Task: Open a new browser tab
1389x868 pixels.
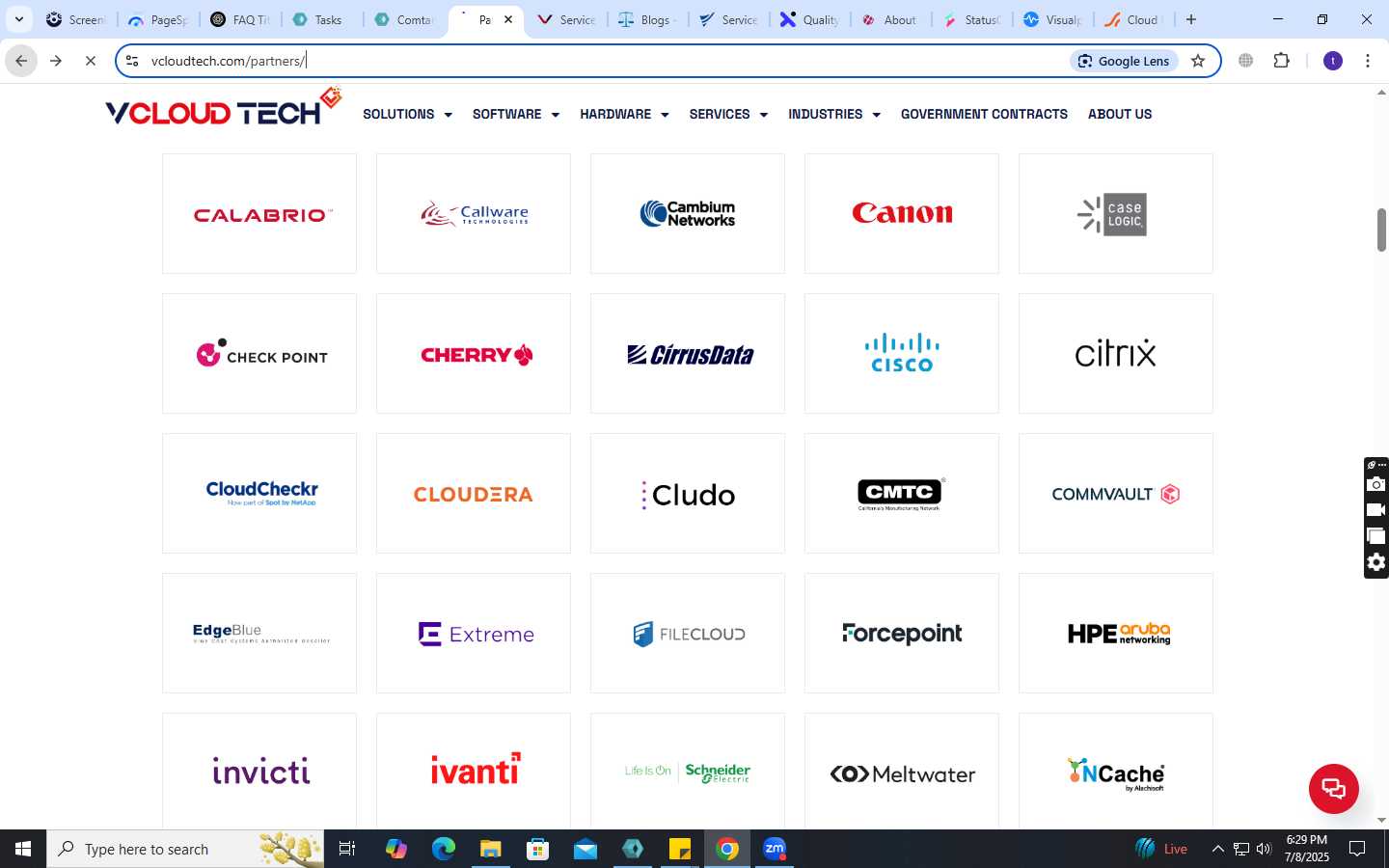Action: (x=1191, y=19)
